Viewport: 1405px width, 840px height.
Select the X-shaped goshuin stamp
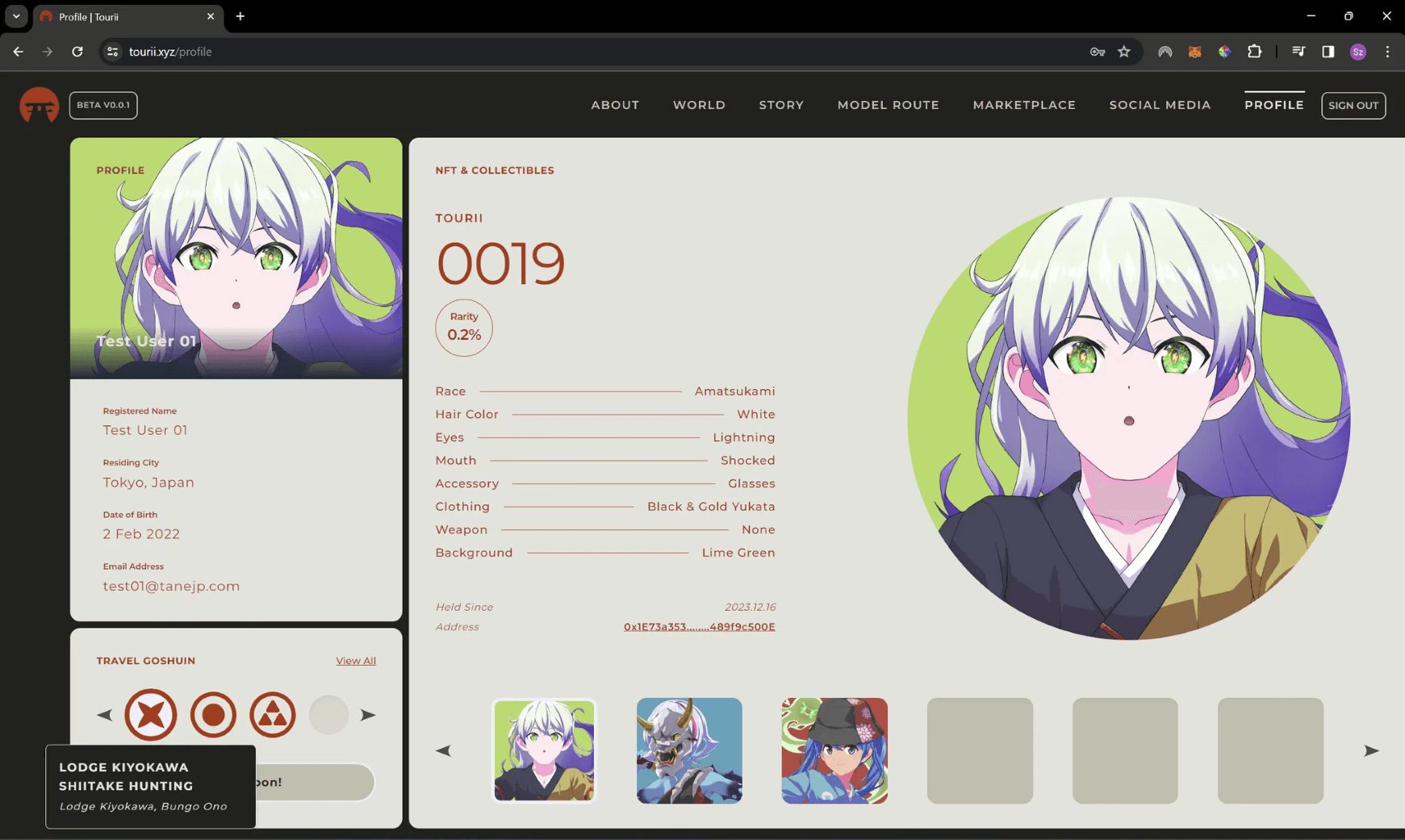(151, 715)
